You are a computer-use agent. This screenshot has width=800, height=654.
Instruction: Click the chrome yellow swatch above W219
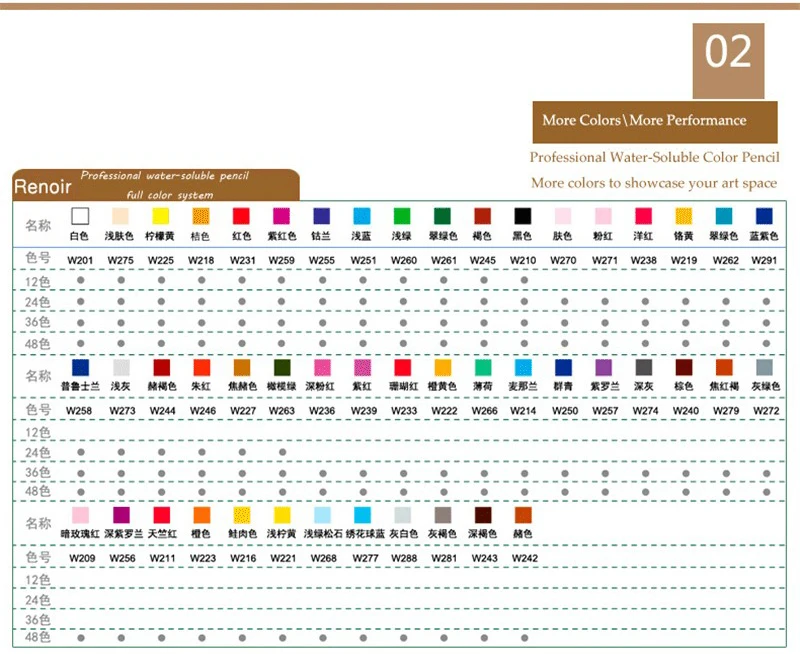coord(684,216)
